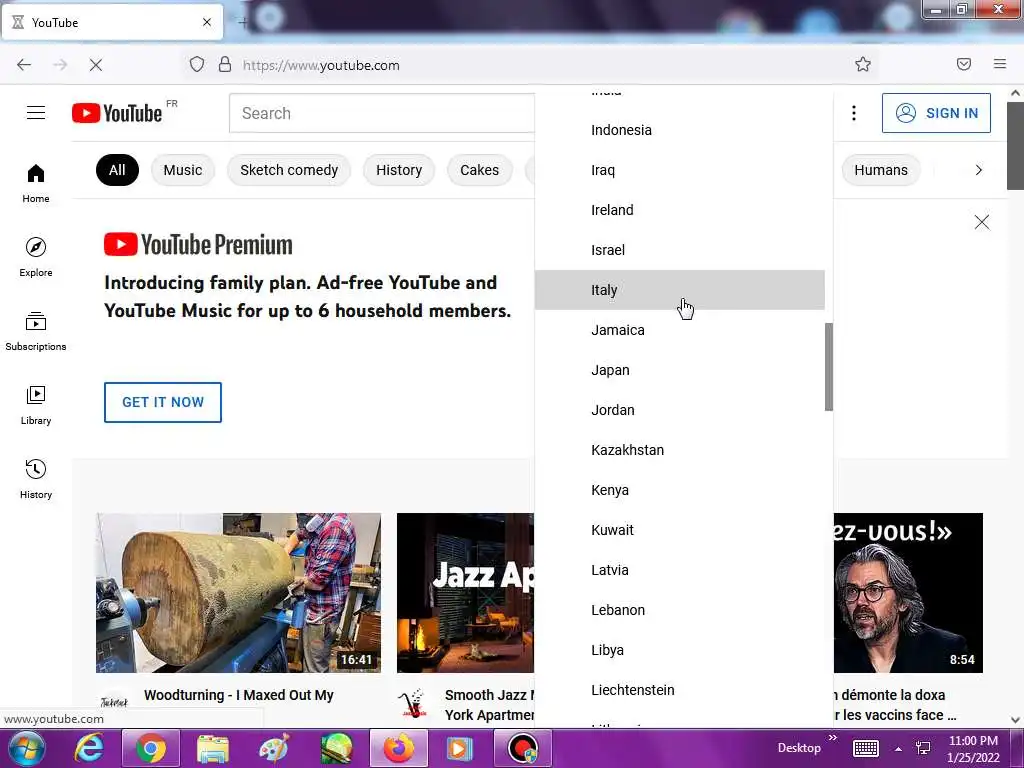Click the tracking protection shield icon
This screenshot has height=768, width=1024.
(x=197, y=64)
